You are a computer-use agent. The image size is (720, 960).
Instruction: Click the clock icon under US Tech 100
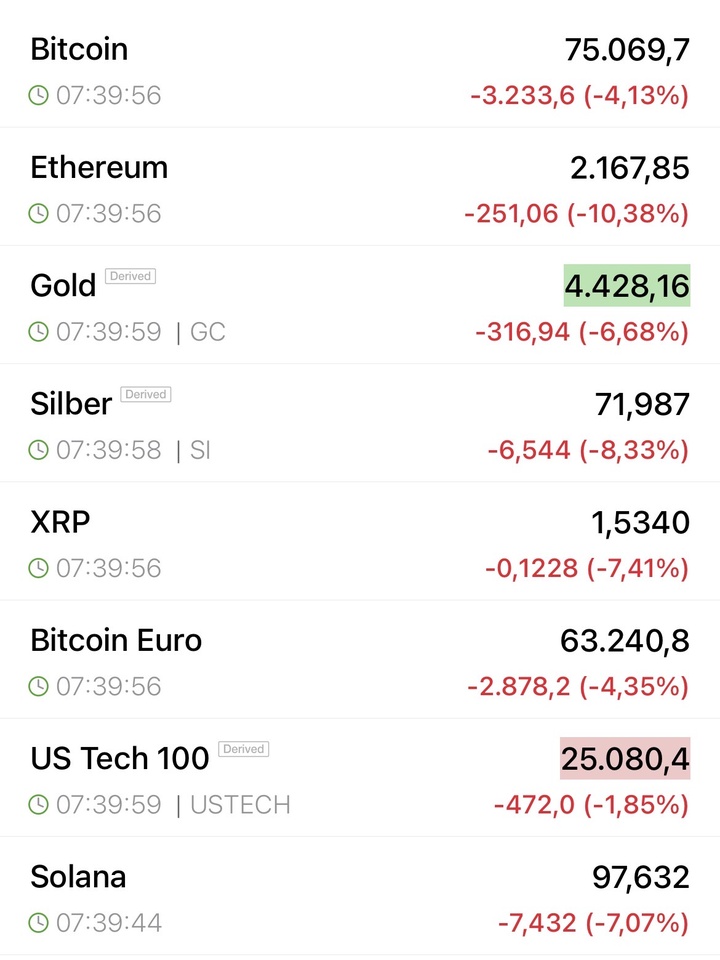pyautogui.click(x=38, y=804)
